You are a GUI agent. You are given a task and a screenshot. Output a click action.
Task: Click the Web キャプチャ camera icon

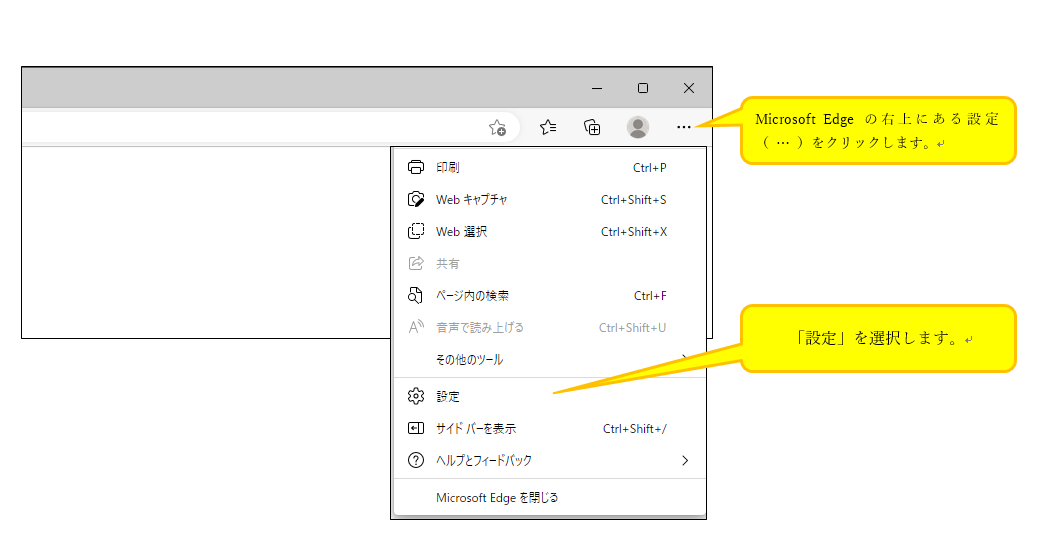416,199
